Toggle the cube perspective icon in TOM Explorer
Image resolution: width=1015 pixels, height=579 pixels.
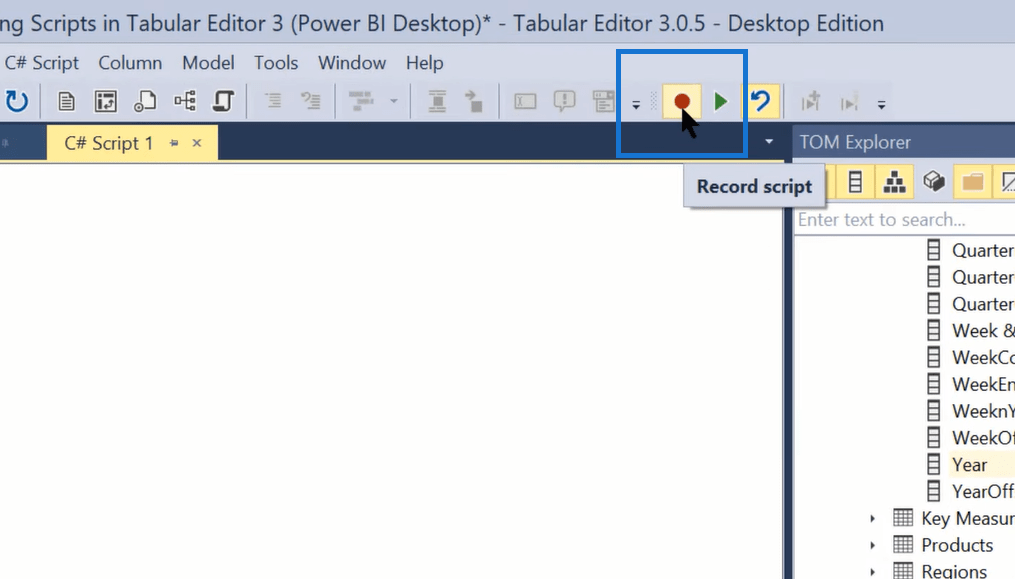coord(933,182)
